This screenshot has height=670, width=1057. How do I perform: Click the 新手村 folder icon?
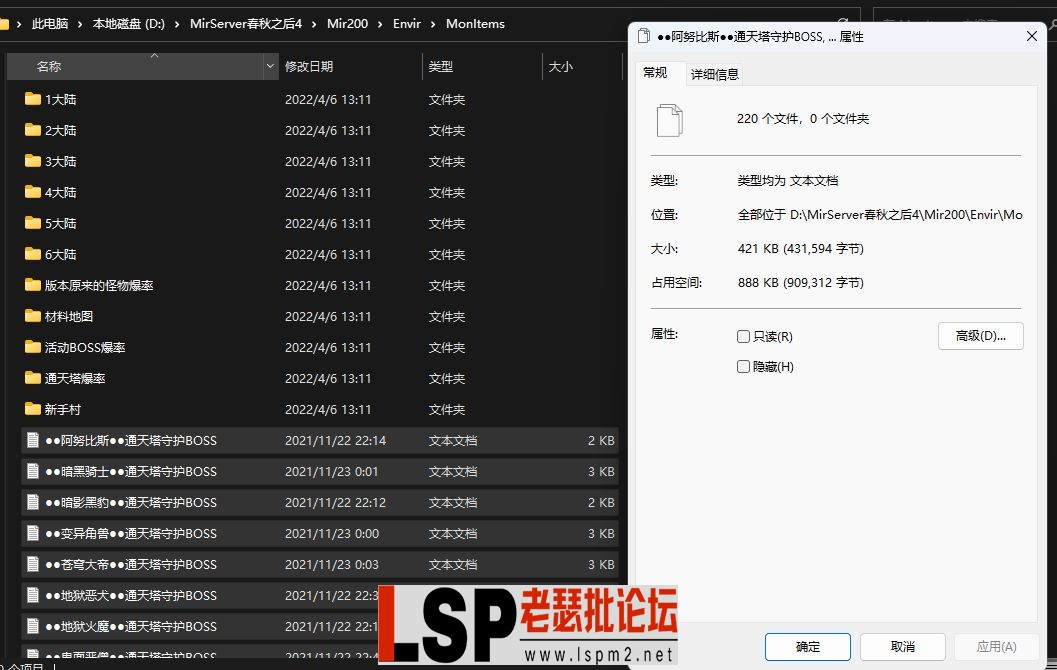coord(32,409)
